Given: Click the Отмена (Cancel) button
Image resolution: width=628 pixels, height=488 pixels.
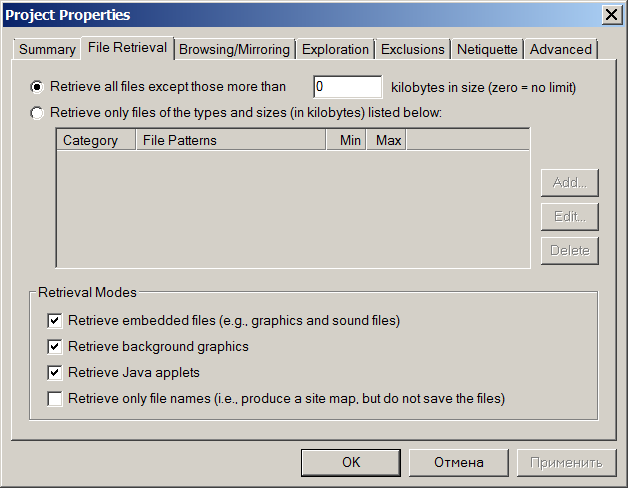Looking at the screenshot, I should tap(458, 462).
